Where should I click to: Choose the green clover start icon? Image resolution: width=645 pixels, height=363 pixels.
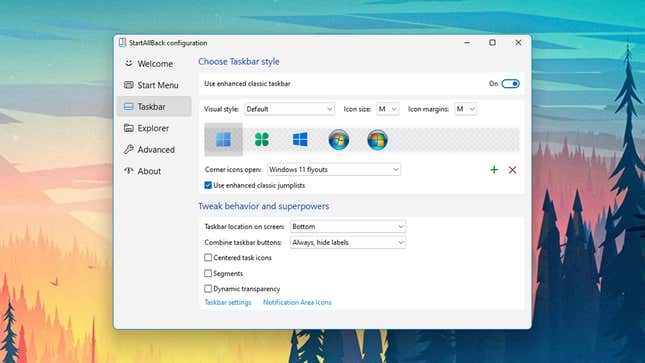point(262,140)
